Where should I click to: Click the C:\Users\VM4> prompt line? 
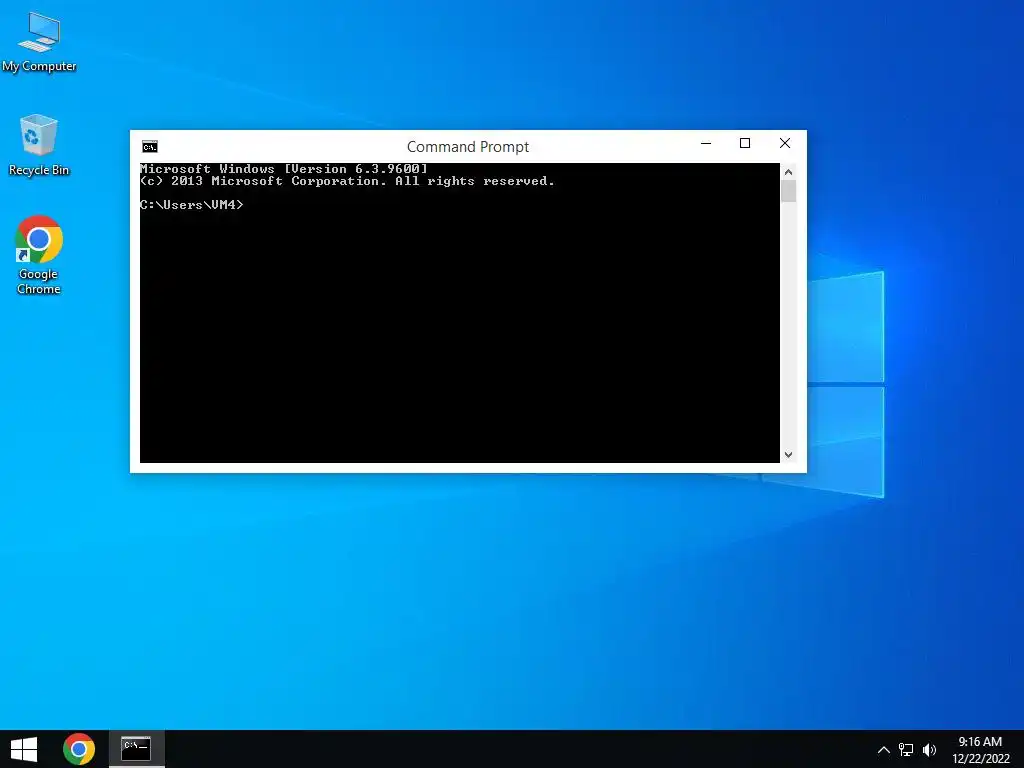(x=191, y=204)
